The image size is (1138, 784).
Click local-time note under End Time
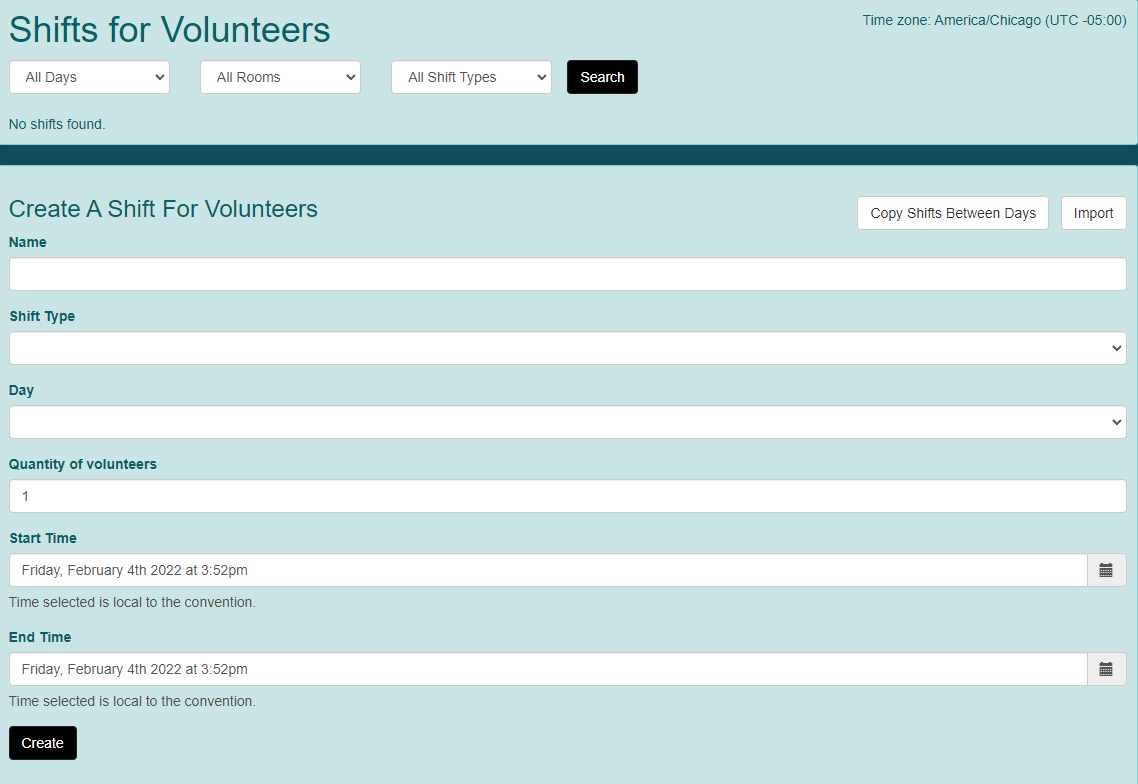132,701
